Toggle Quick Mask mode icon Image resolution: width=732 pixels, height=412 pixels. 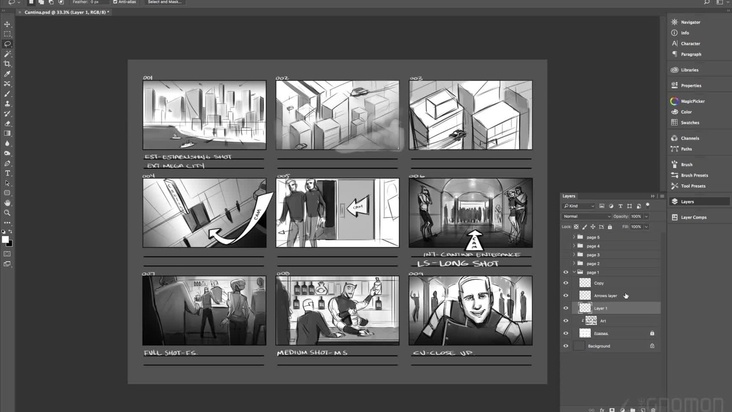pyautogui.click(x=7, y=254)
